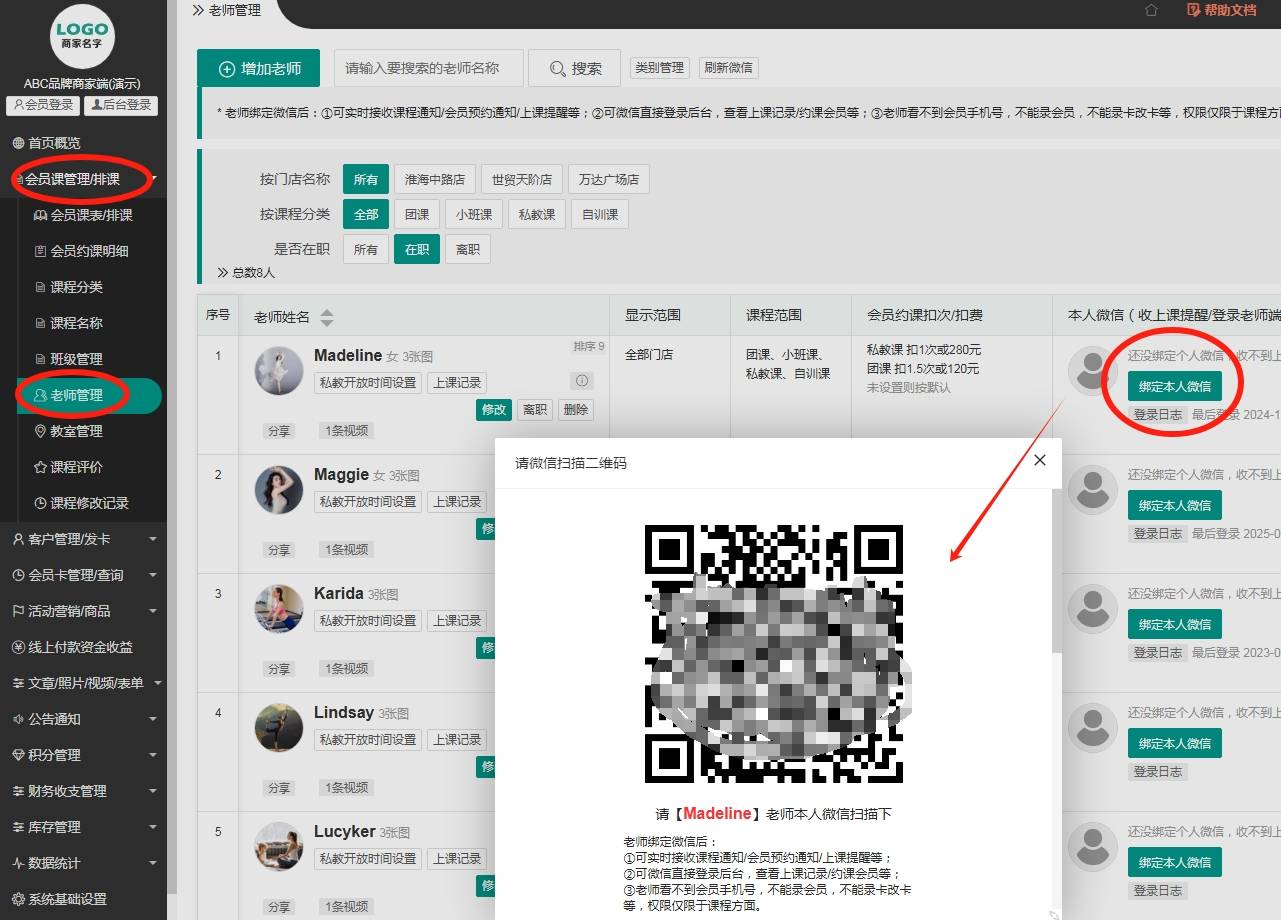Viewport: 1281px width, 920px height.
Task: Filter by store 万达广场店
Action: pyautogui.click(x=609, y=179)
